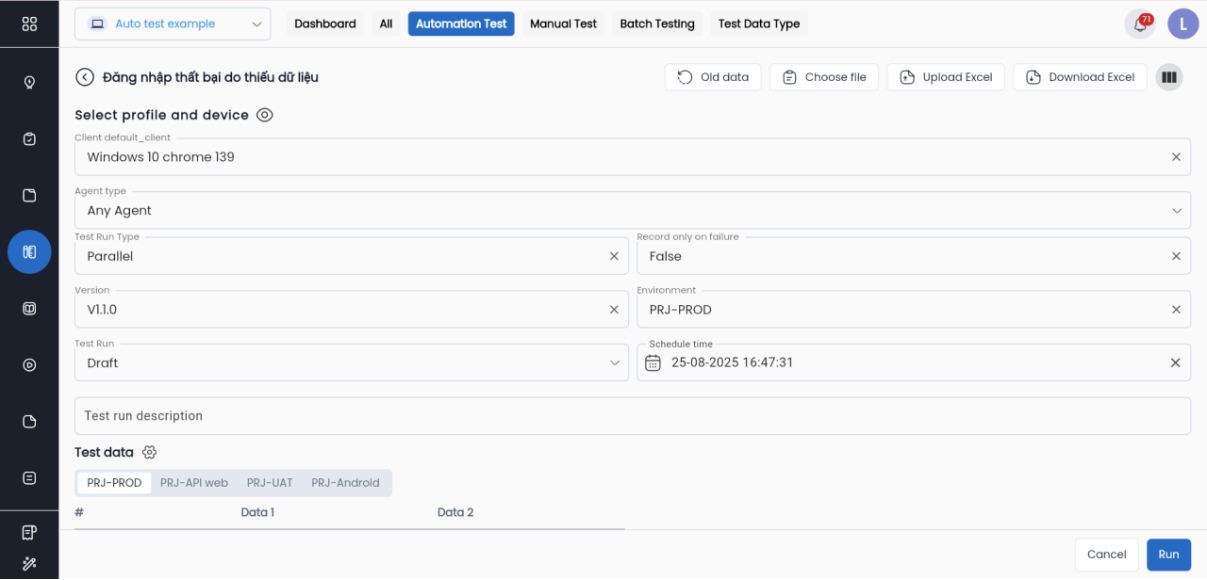Click the Run button
Screen dimensions: 1207x580
[1168, 554]
